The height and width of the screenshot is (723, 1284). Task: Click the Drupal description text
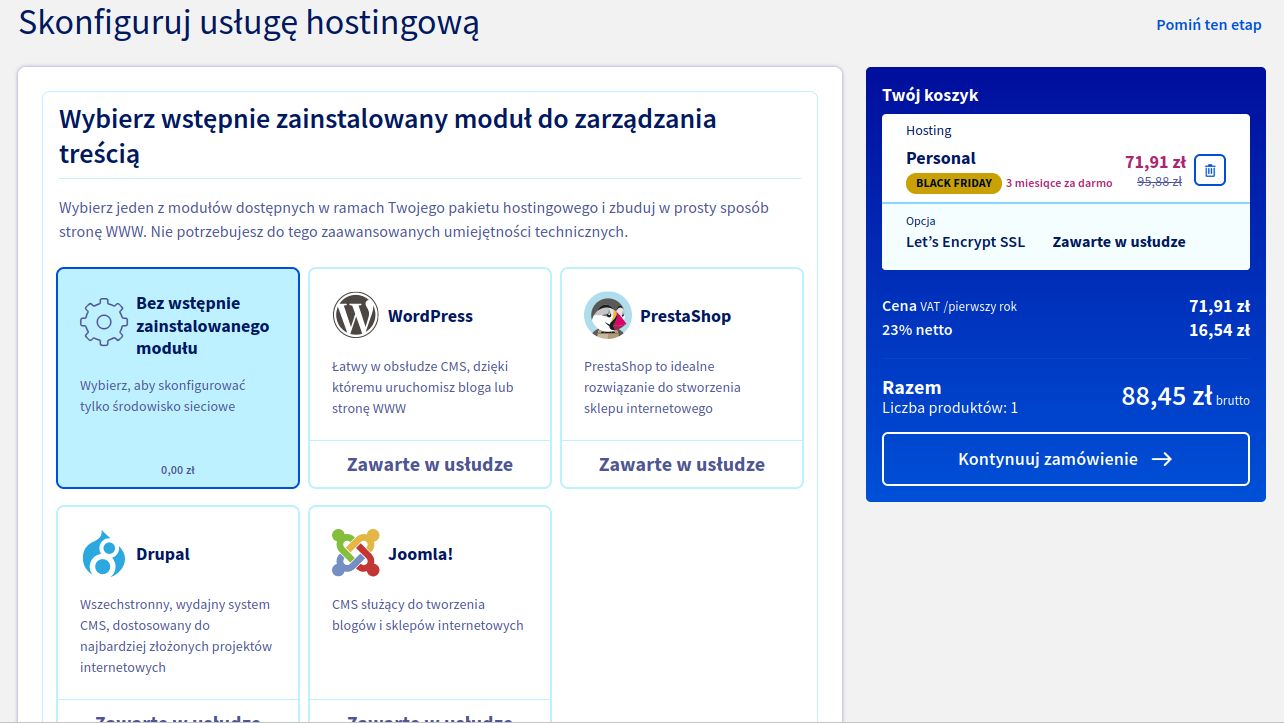coord(176,636)
